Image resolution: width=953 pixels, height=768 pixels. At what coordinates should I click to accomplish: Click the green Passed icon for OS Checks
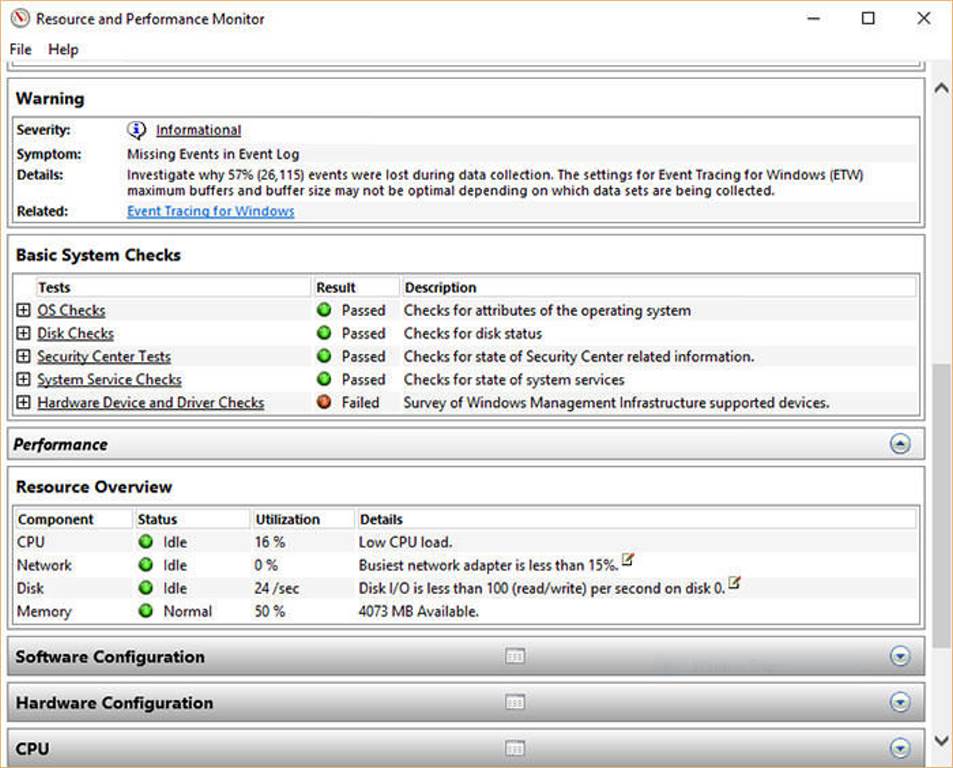coord(324,310)
